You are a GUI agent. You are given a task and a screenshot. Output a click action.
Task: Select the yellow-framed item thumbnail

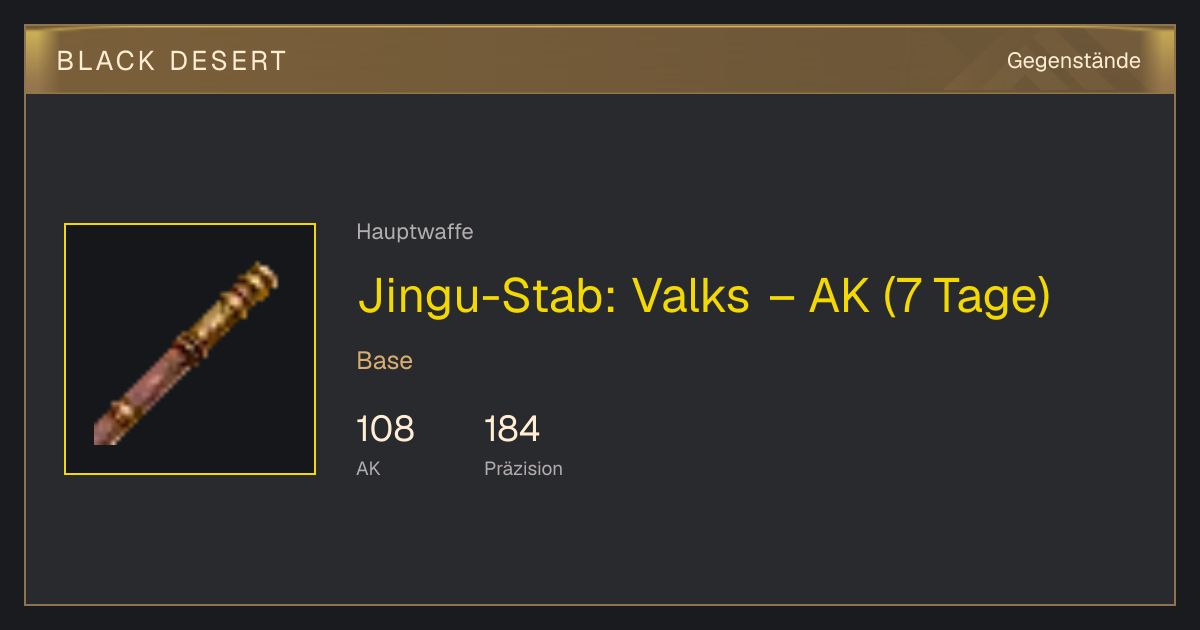pyautogui.click(x=190, y=349)
